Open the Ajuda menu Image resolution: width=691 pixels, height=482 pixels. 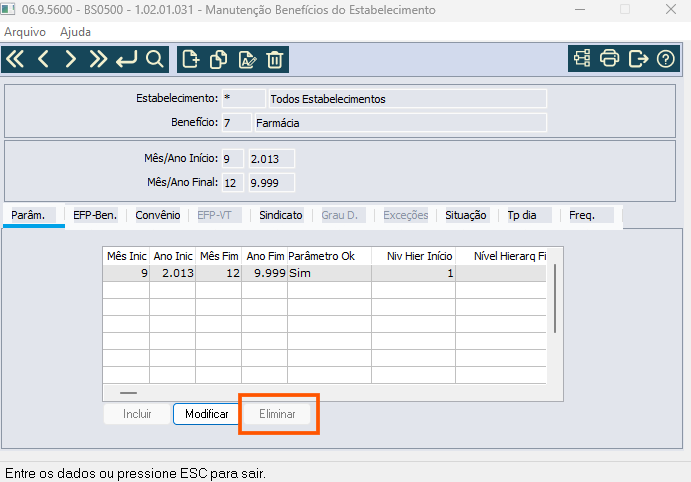click(x=75, y=32)
